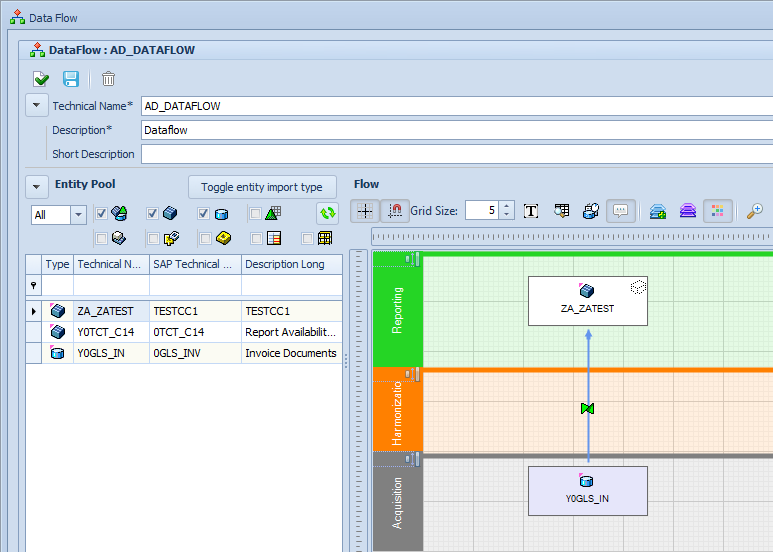Click the add layer icon with green plus
The height and width of the screenshot is (552, 773).
(657, 211)
